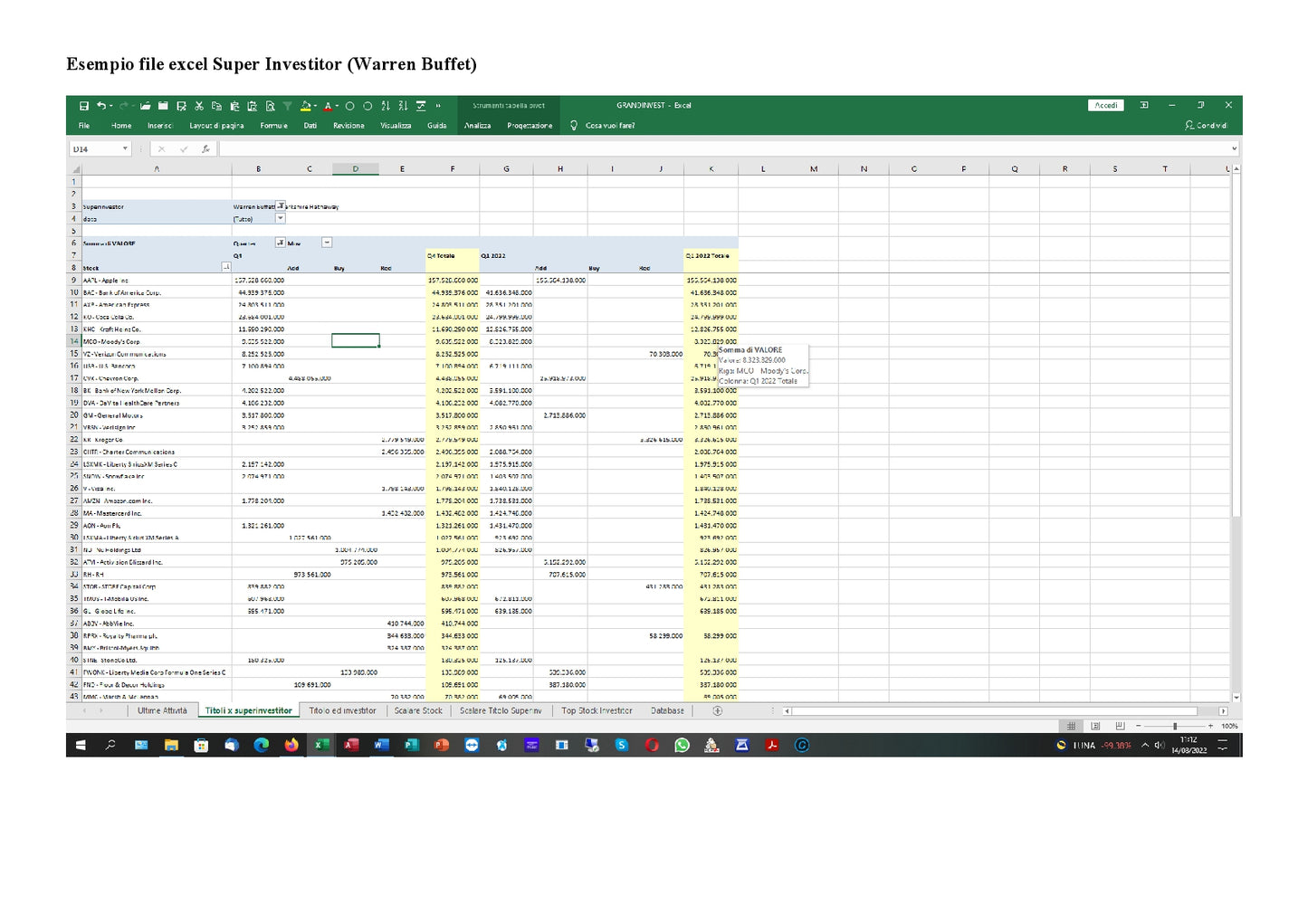Switch to the Ultime Attività sheet tab

(x=163, y=710)
